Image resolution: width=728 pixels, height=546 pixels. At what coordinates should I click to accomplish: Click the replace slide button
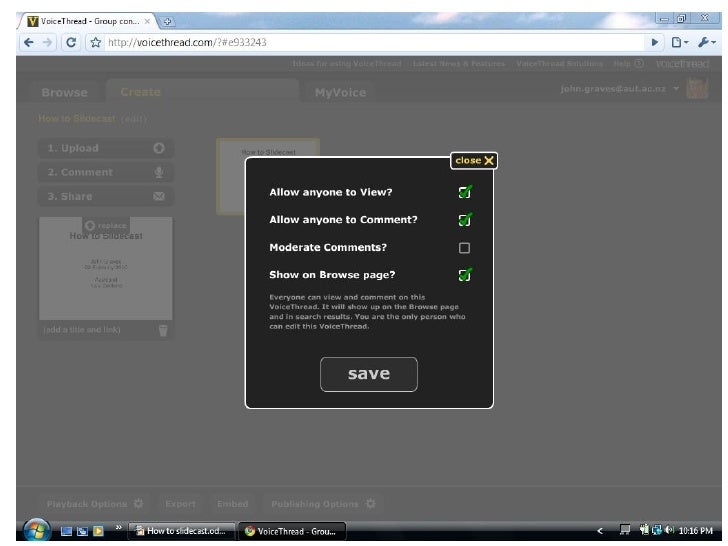pos(106,226)
